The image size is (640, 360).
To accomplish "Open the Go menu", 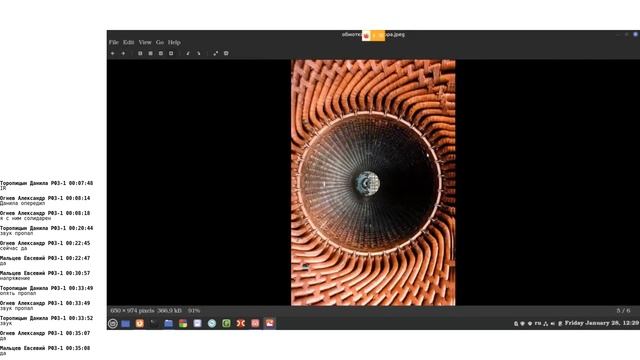I will 160,42.
